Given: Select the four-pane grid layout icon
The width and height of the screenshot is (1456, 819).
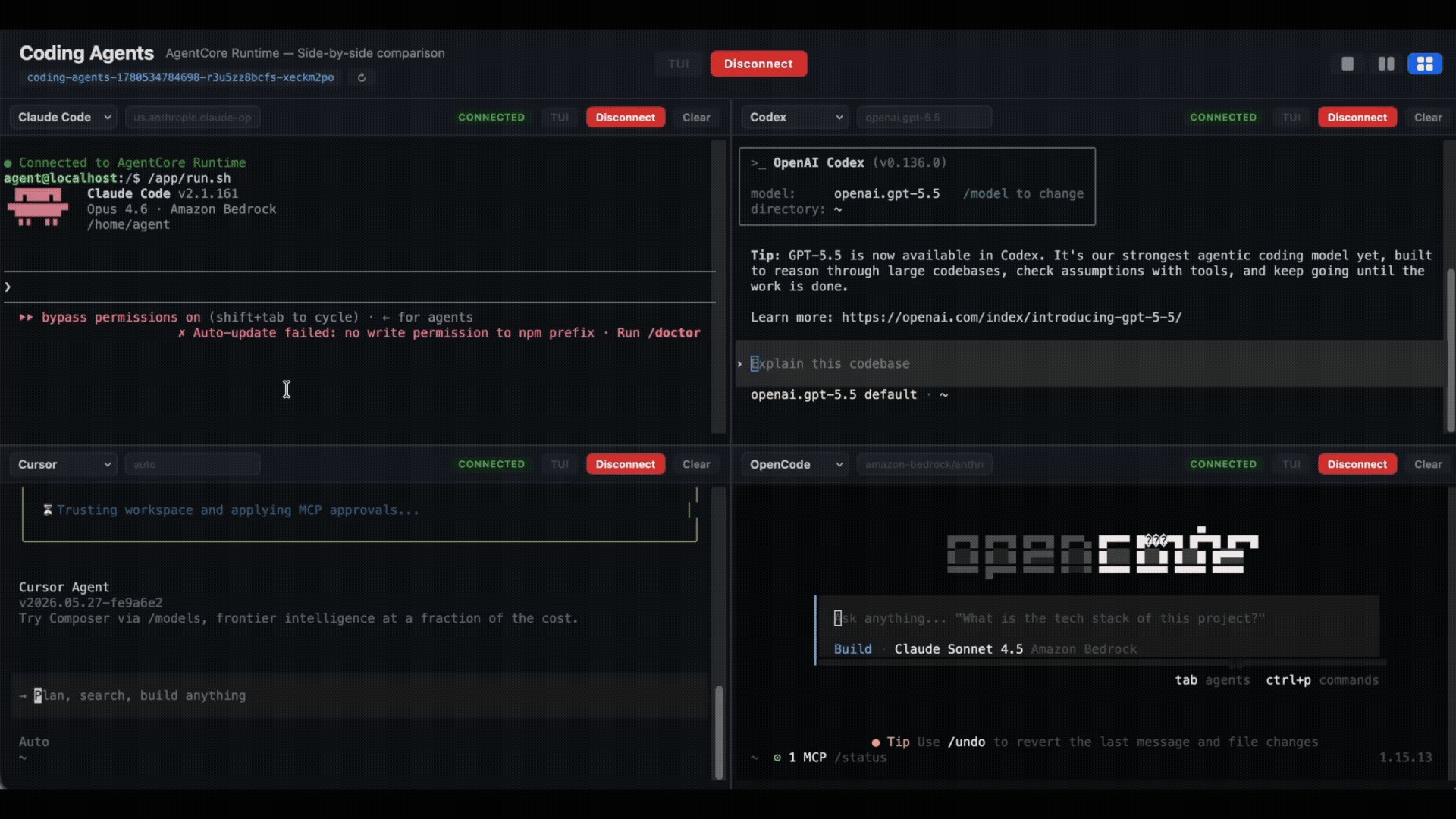Looking at the screenshot, I should coord(1425,64).
